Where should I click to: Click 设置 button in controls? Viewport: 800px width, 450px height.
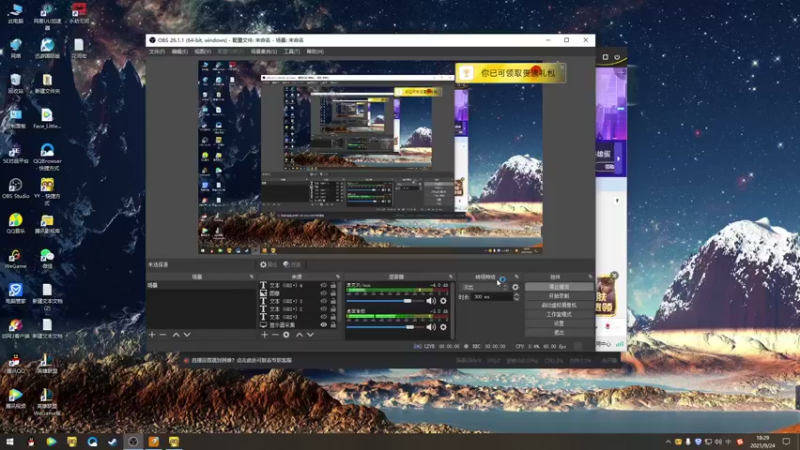[559, 323]
